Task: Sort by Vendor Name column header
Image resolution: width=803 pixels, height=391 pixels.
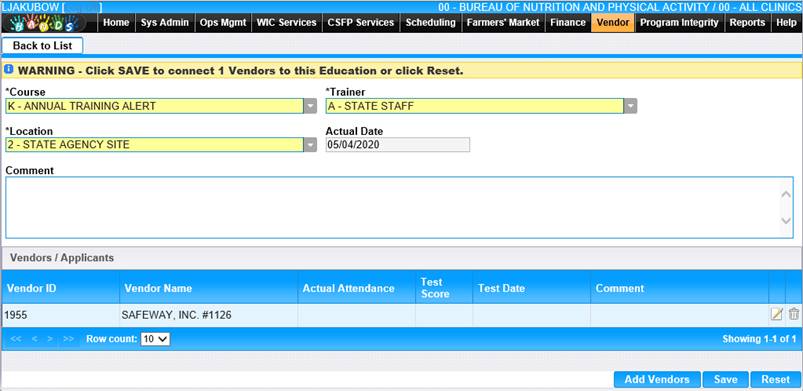Action: tap(208, 288)
